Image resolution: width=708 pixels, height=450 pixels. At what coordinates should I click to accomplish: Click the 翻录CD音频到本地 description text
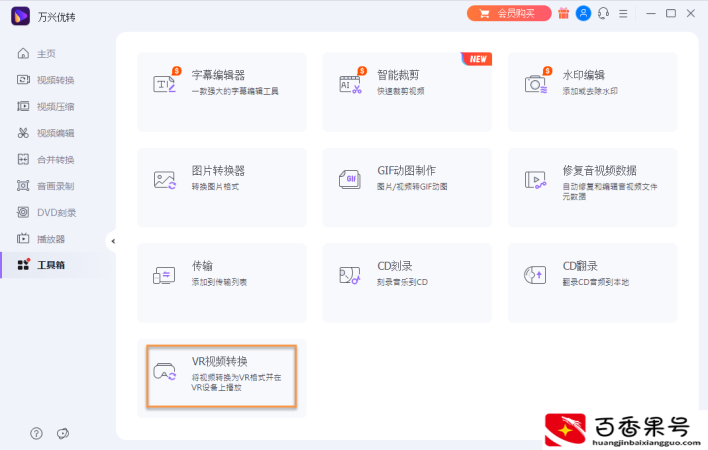[596, 282]
